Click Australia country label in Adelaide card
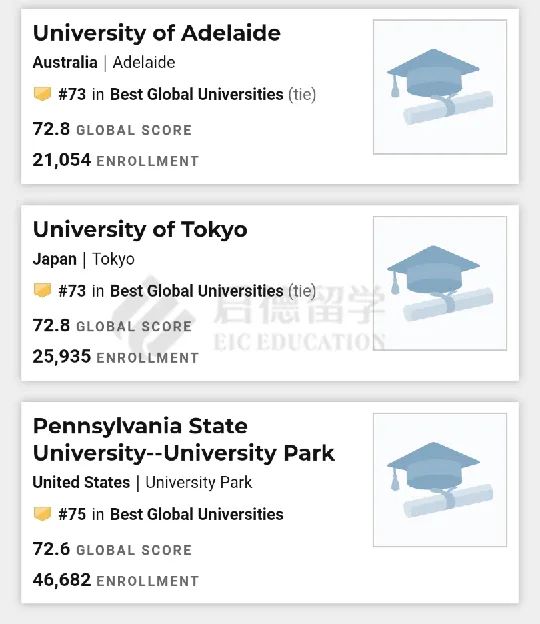Screen dimensions: 540x624 tap(65, 62)
